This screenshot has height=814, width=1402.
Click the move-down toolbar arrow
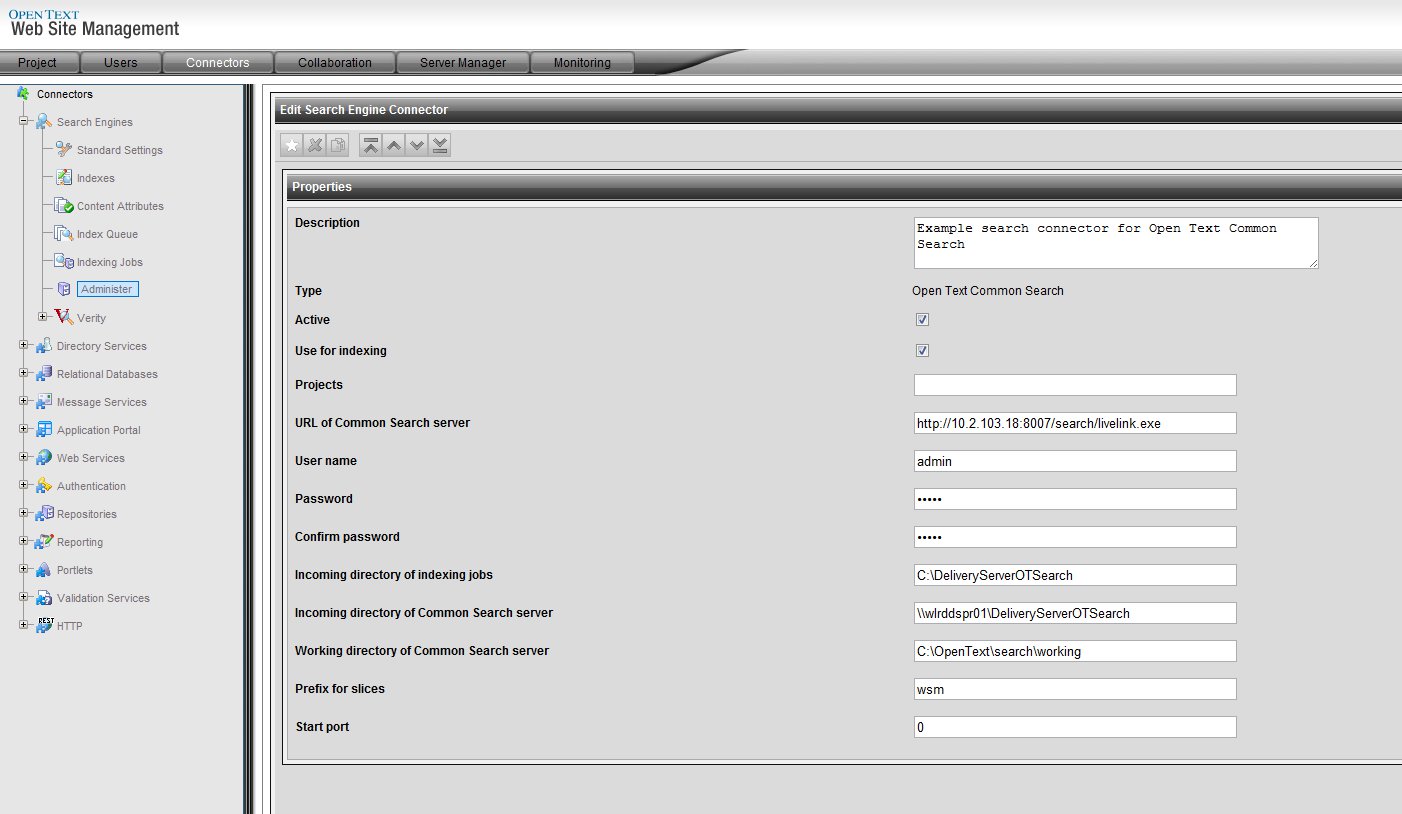tap(417, 146)
